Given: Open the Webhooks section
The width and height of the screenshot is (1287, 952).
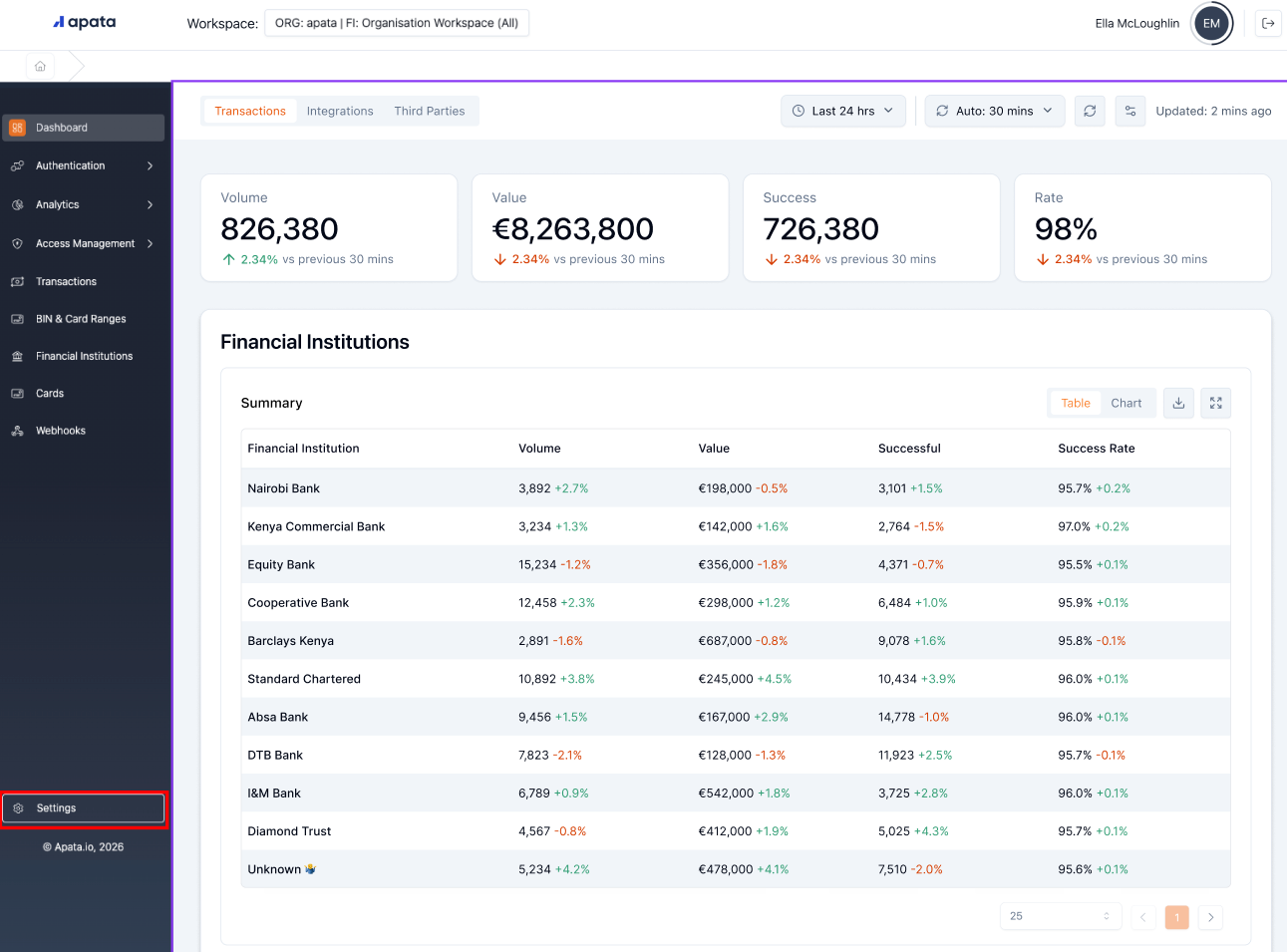Looking at the screenshot, I should [63, 430].
